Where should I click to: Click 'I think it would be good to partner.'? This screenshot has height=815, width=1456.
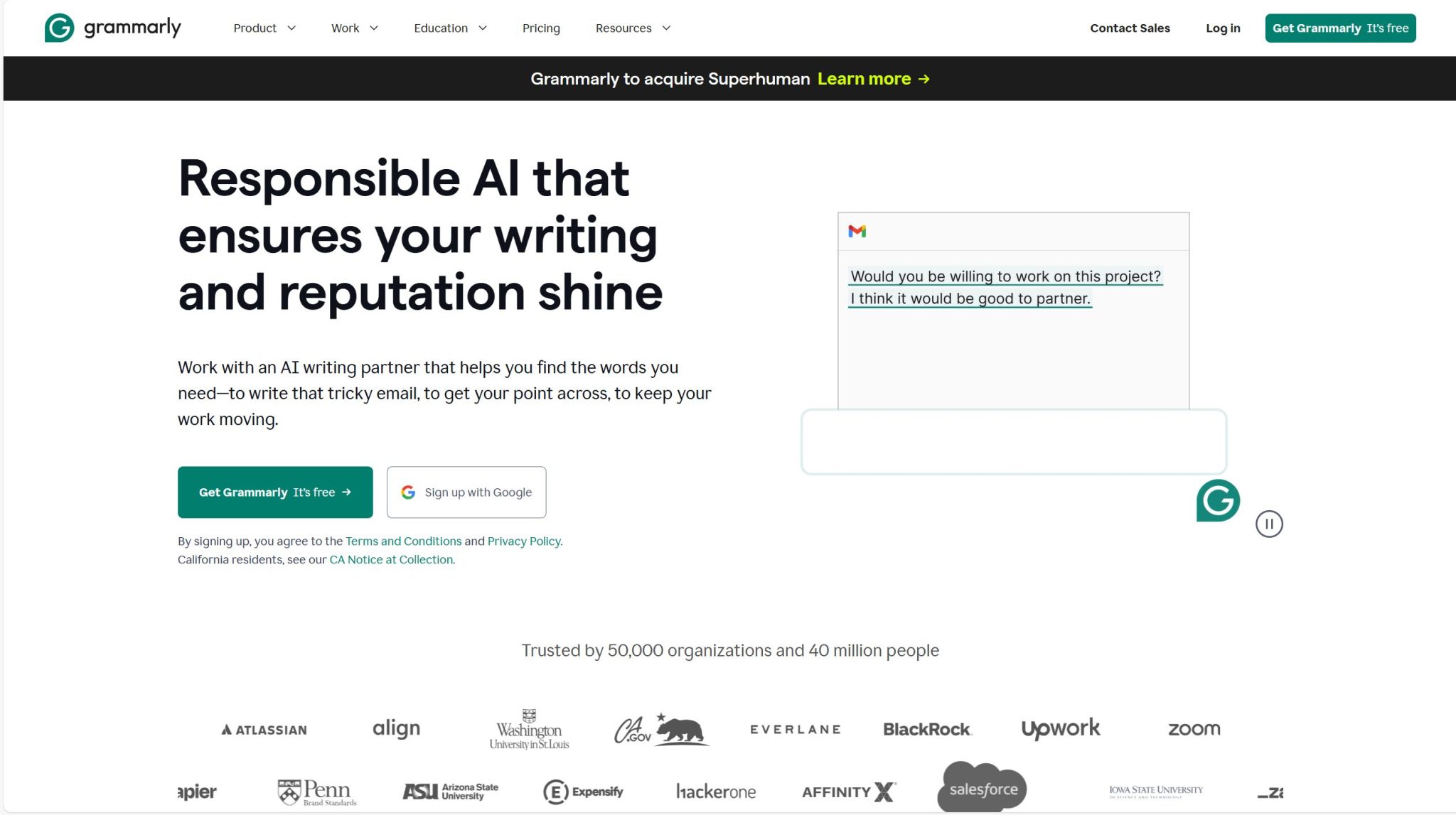coord(970,298)
